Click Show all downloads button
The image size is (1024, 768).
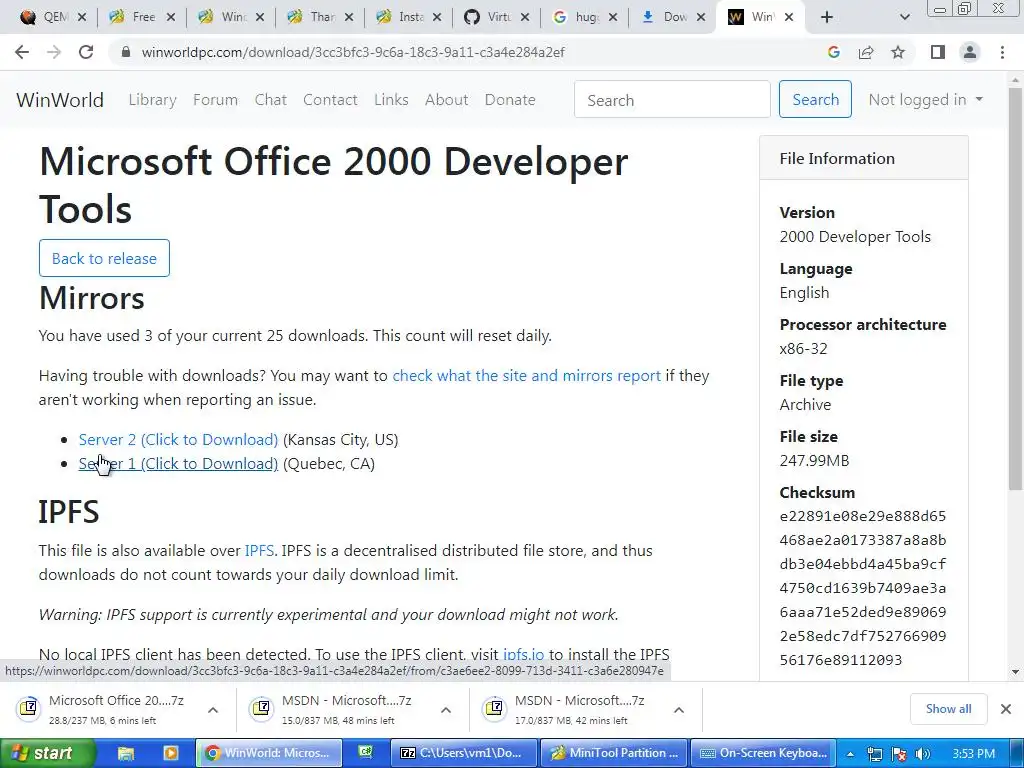point(948,709)
